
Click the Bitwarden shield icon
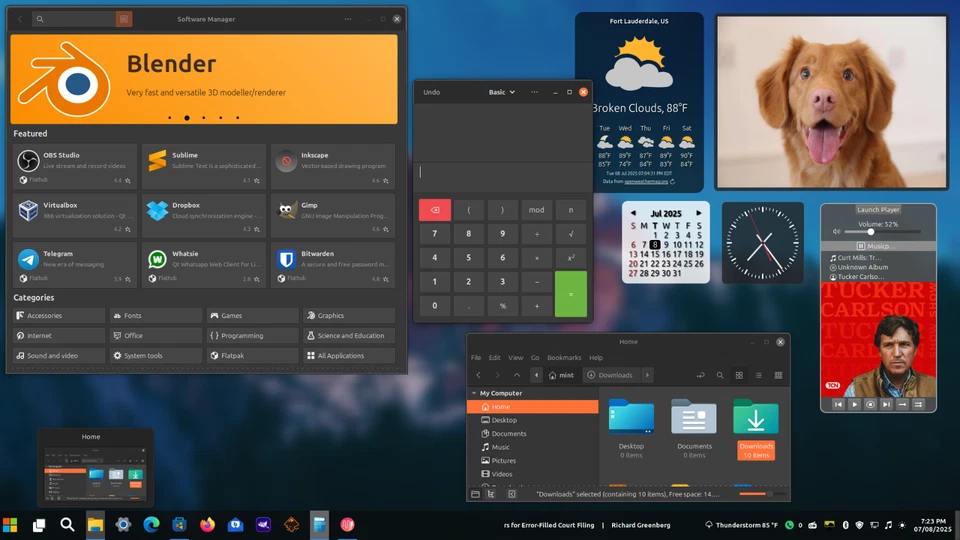point(285,259)
